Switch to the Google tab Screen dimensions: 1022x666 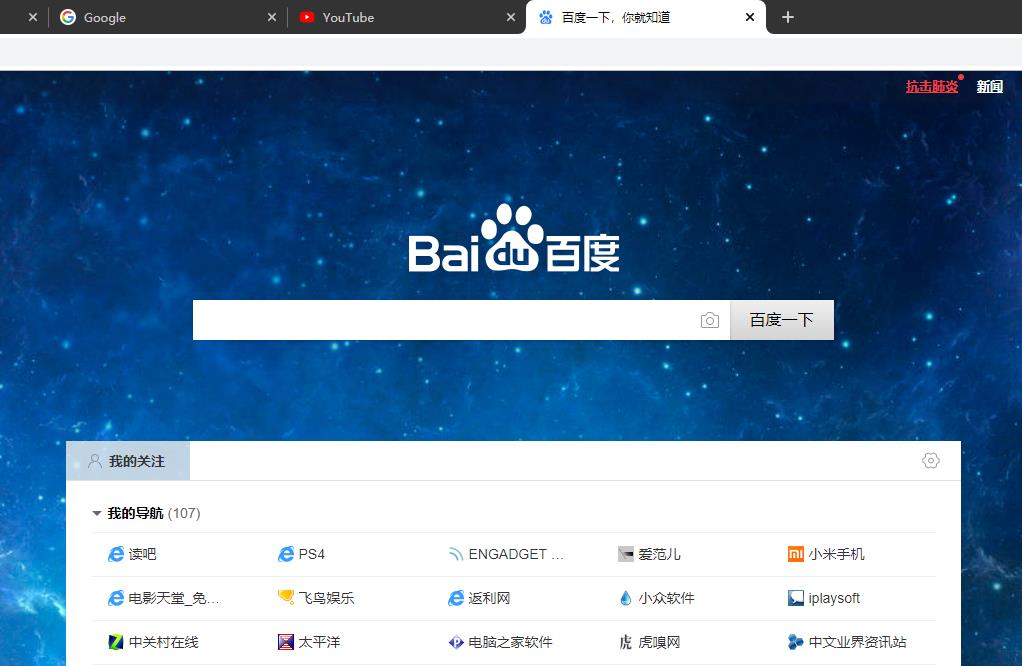tap(168, 17)
